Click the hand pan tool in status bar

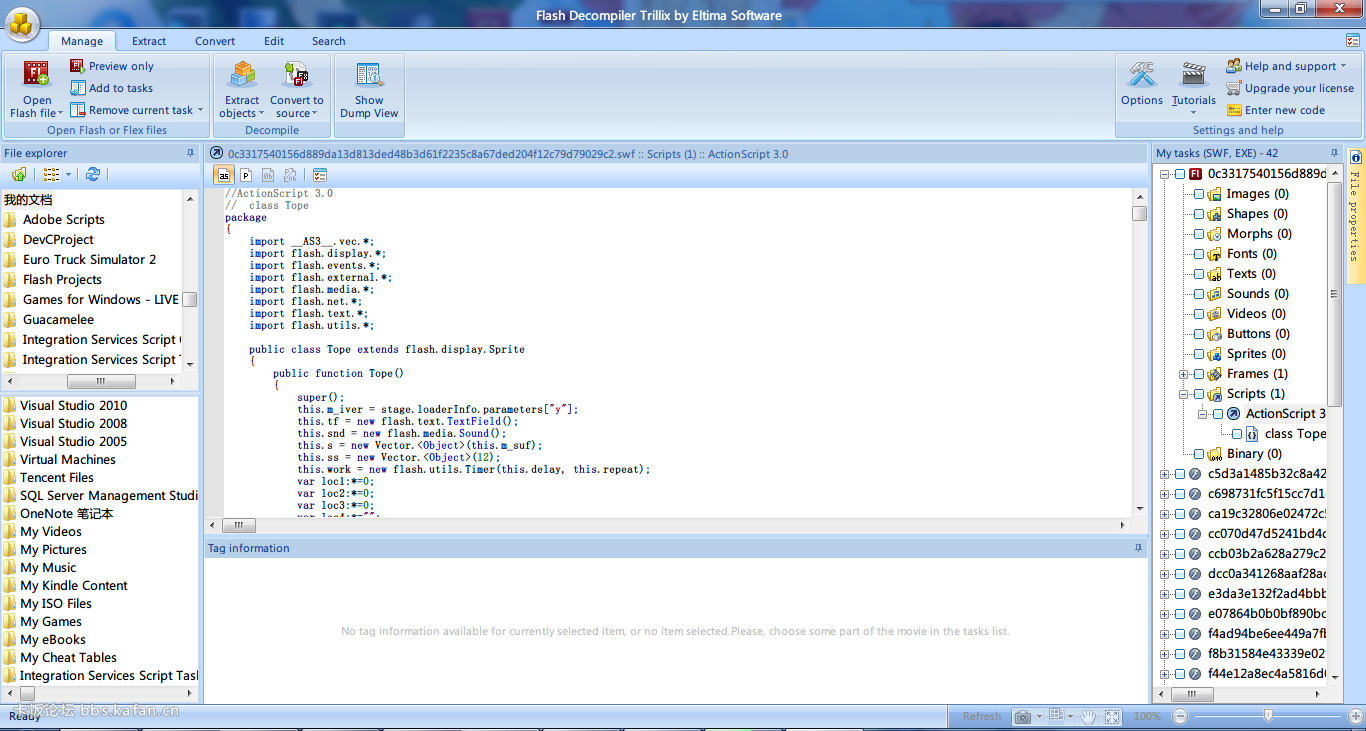point(1088,716)
